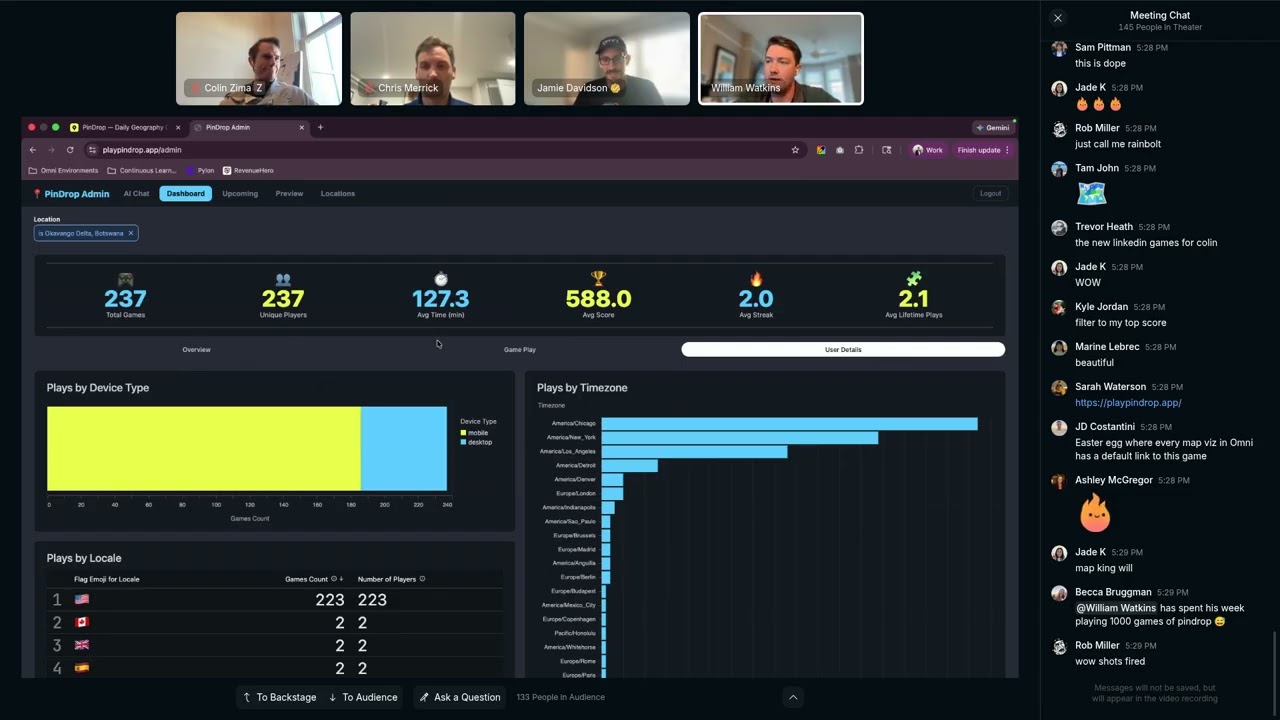Click the US flag locale row
Screen dimensions: 1280x720
click(x=275, y=600)
